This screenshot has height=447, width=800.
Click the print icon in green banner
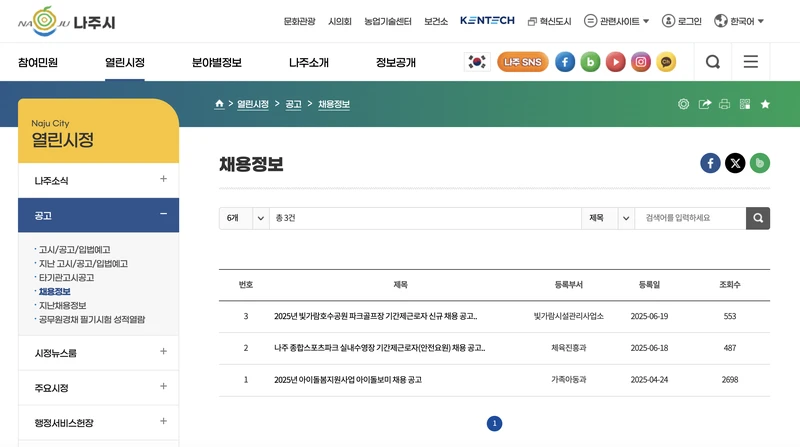click(x=724, y=104)
